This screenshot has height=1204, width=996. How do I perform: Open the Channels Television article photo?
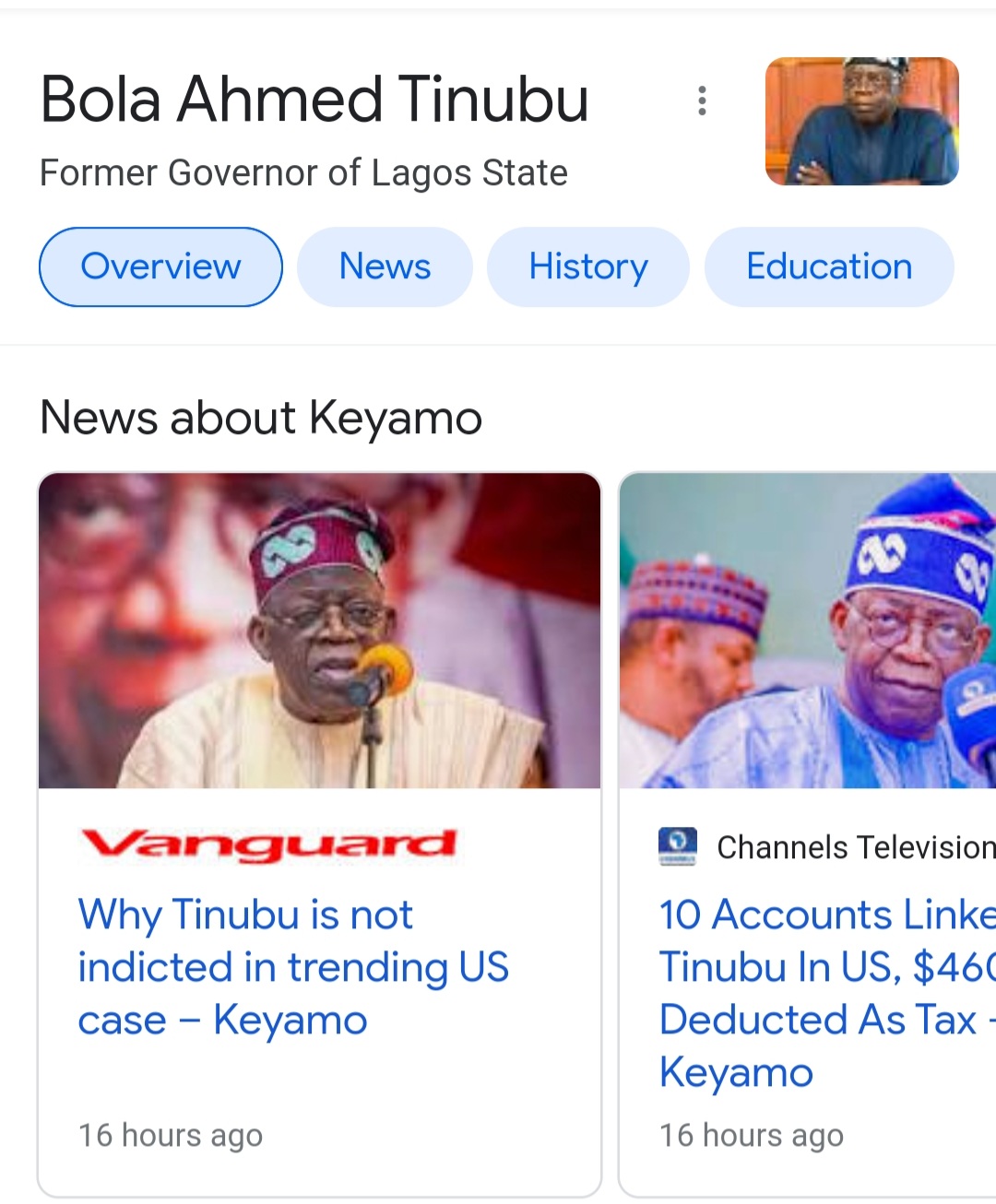(x=807, y=631)
